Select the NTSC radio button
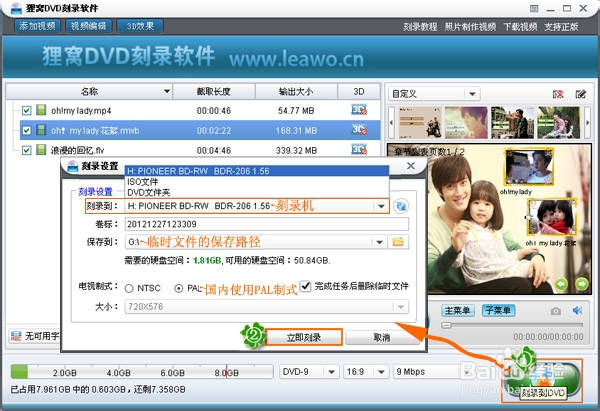 coord(129,288)
